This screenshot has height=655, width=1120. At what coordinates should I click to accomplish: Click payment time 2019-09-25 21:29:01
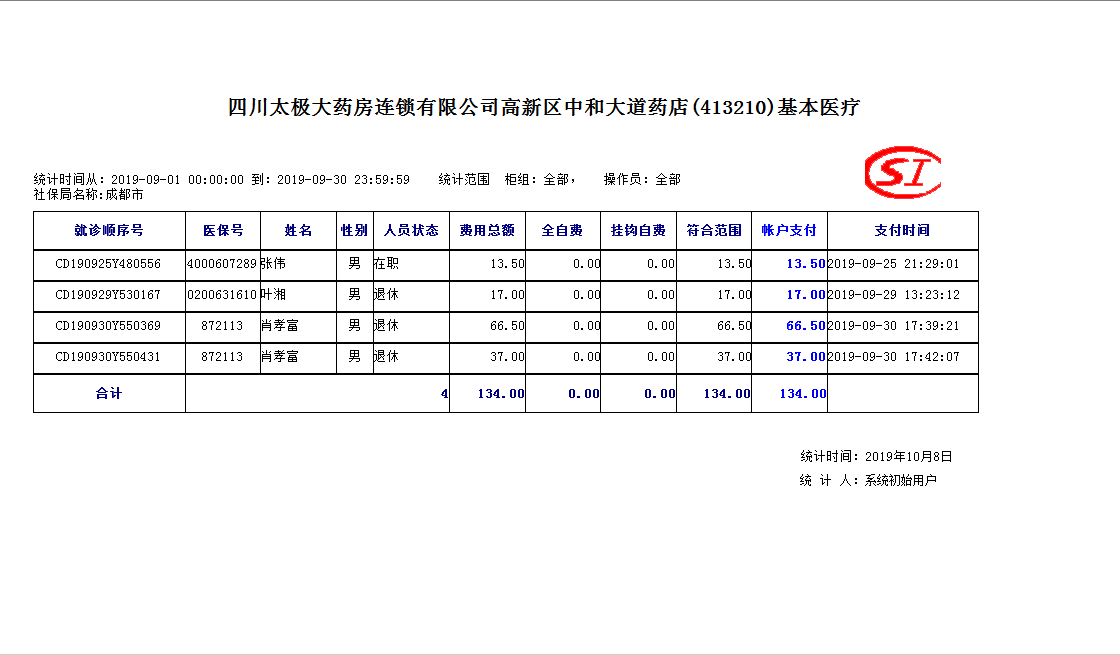(x=894, y=264)
